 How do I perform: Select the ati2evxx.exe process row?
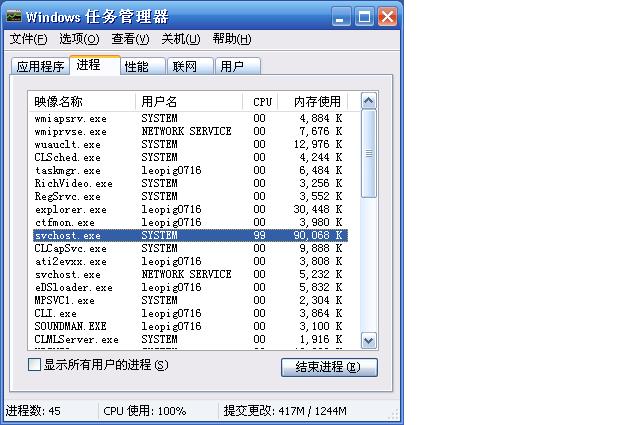click(x=190, y=262)
